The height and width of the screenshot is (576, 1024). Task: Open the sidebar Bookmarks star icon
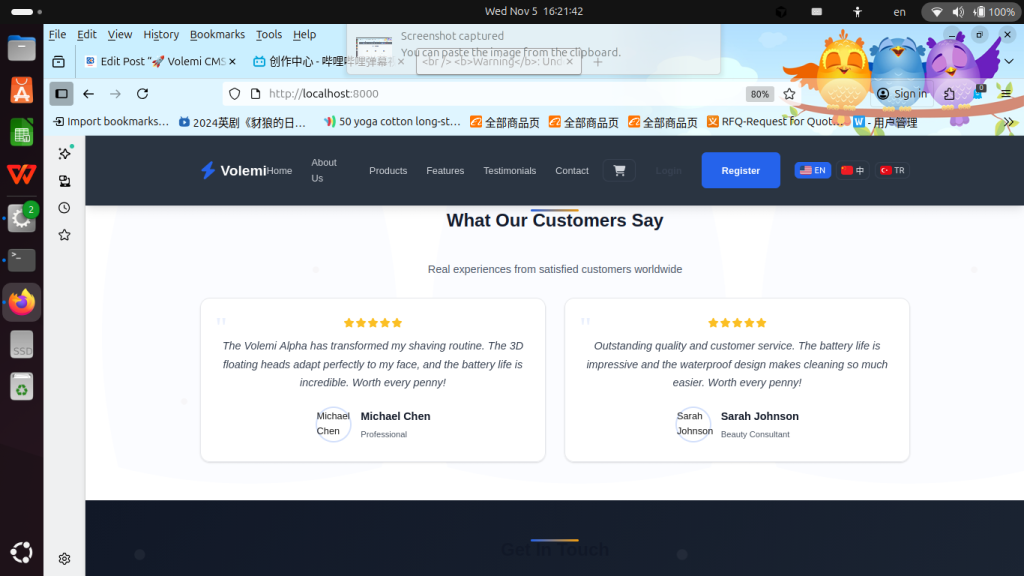point(64,235)
